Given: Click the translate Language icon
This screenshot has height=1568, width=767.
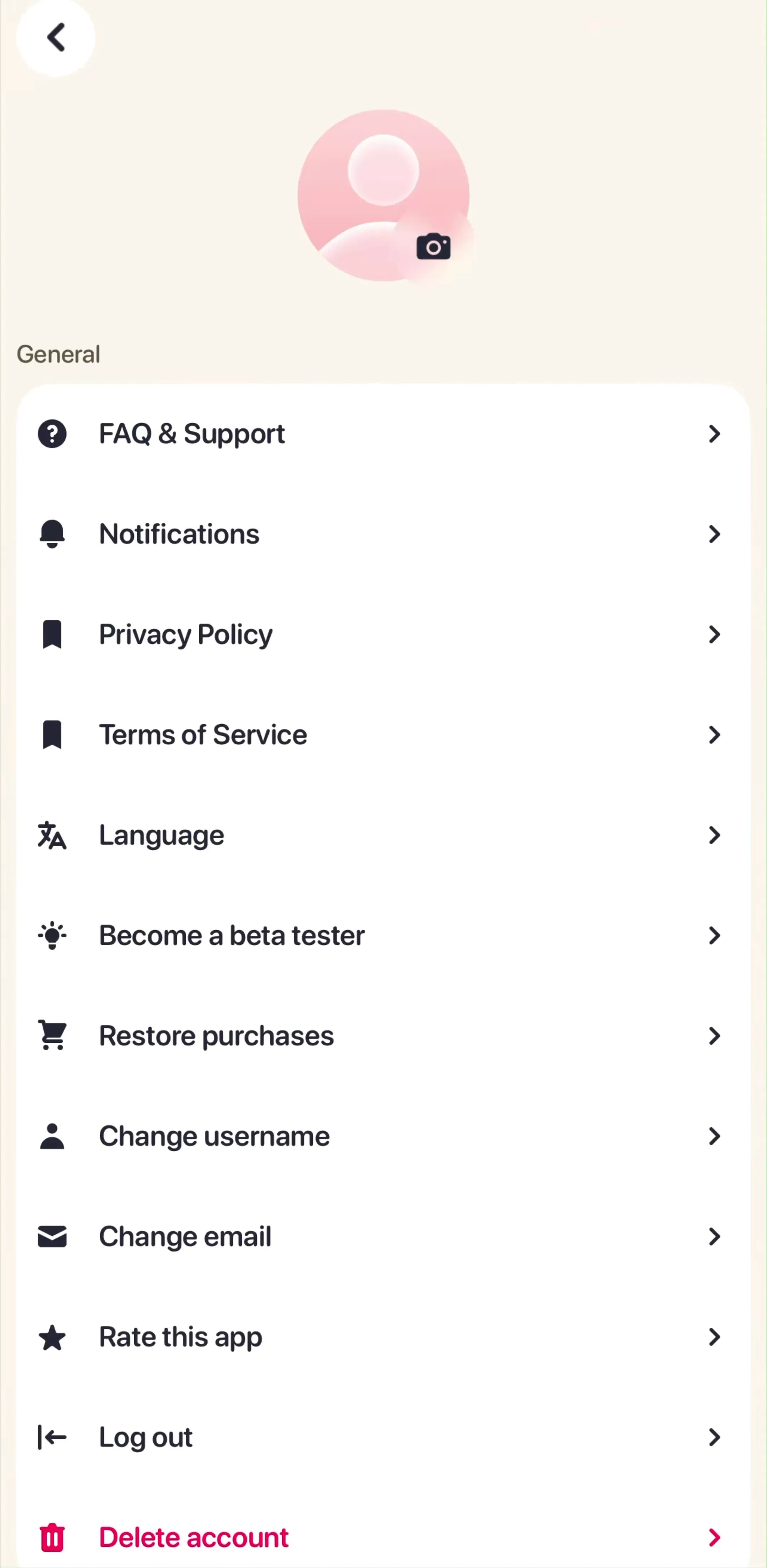Looking at the screenshot, I should [x=52, y=835].
